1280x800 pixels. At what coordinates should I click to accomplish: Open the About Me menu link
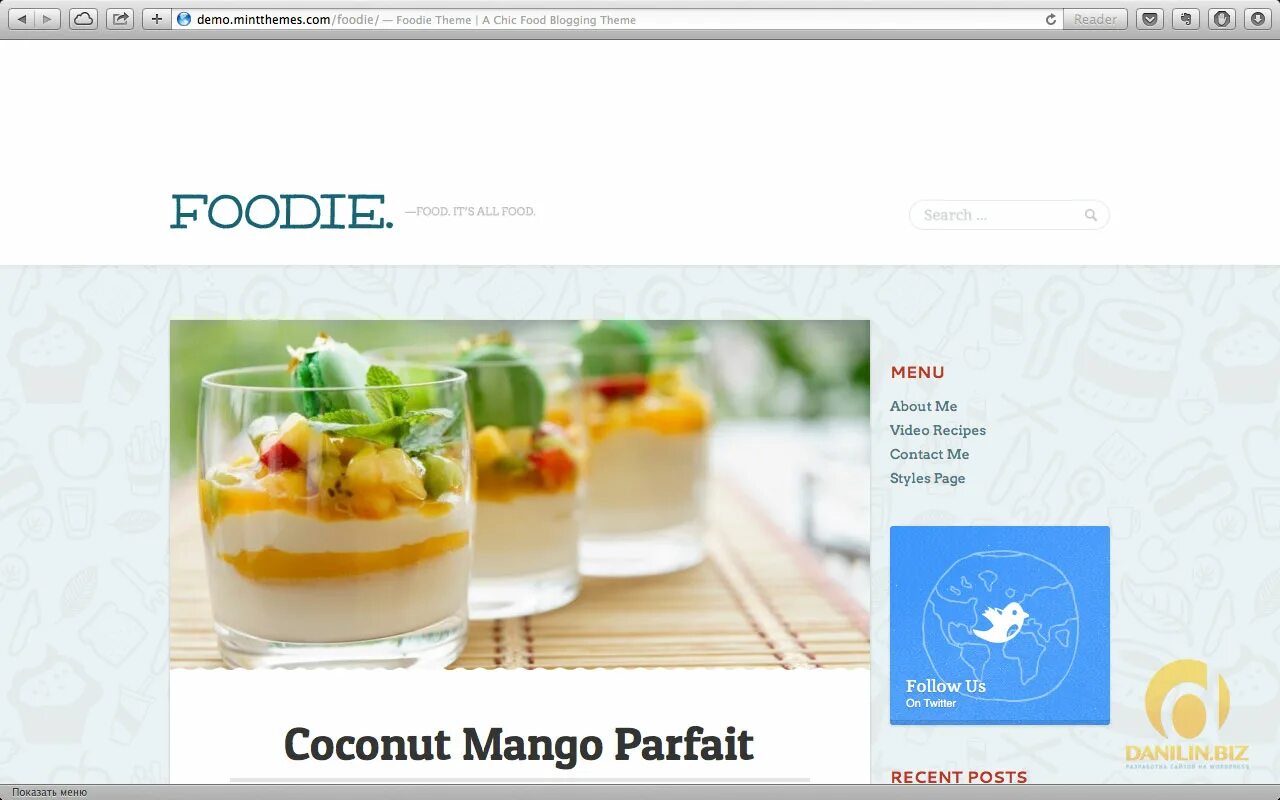pyautogui.click(x=923, y=406)
